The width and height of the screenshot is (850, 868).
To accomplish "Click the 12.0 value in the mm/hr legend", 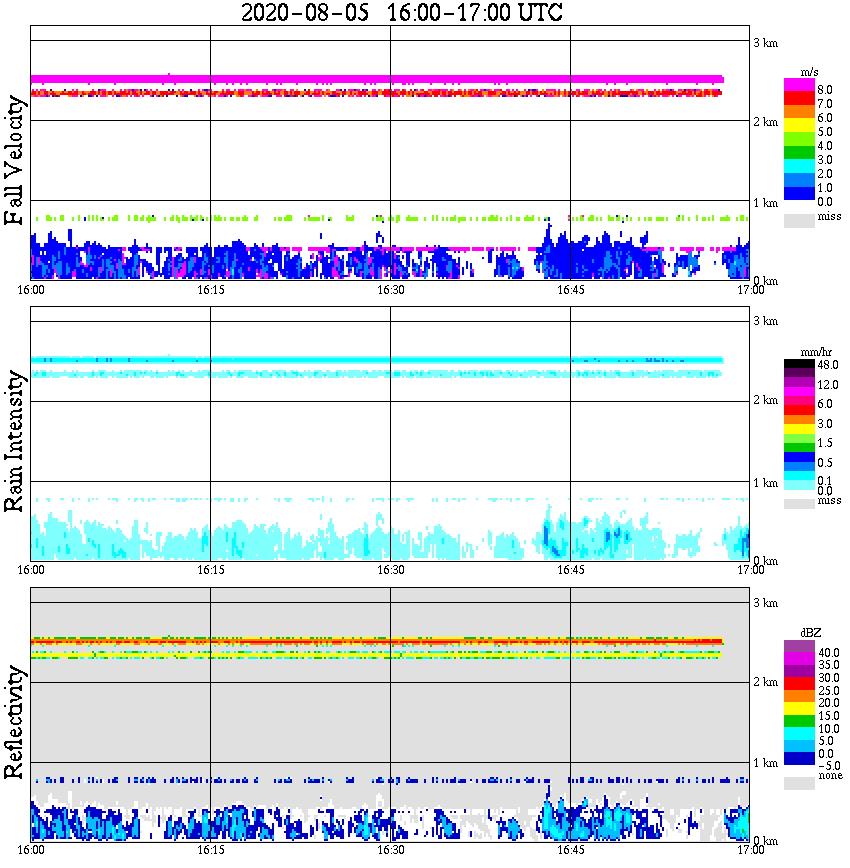I will click(x=827, y=384).
